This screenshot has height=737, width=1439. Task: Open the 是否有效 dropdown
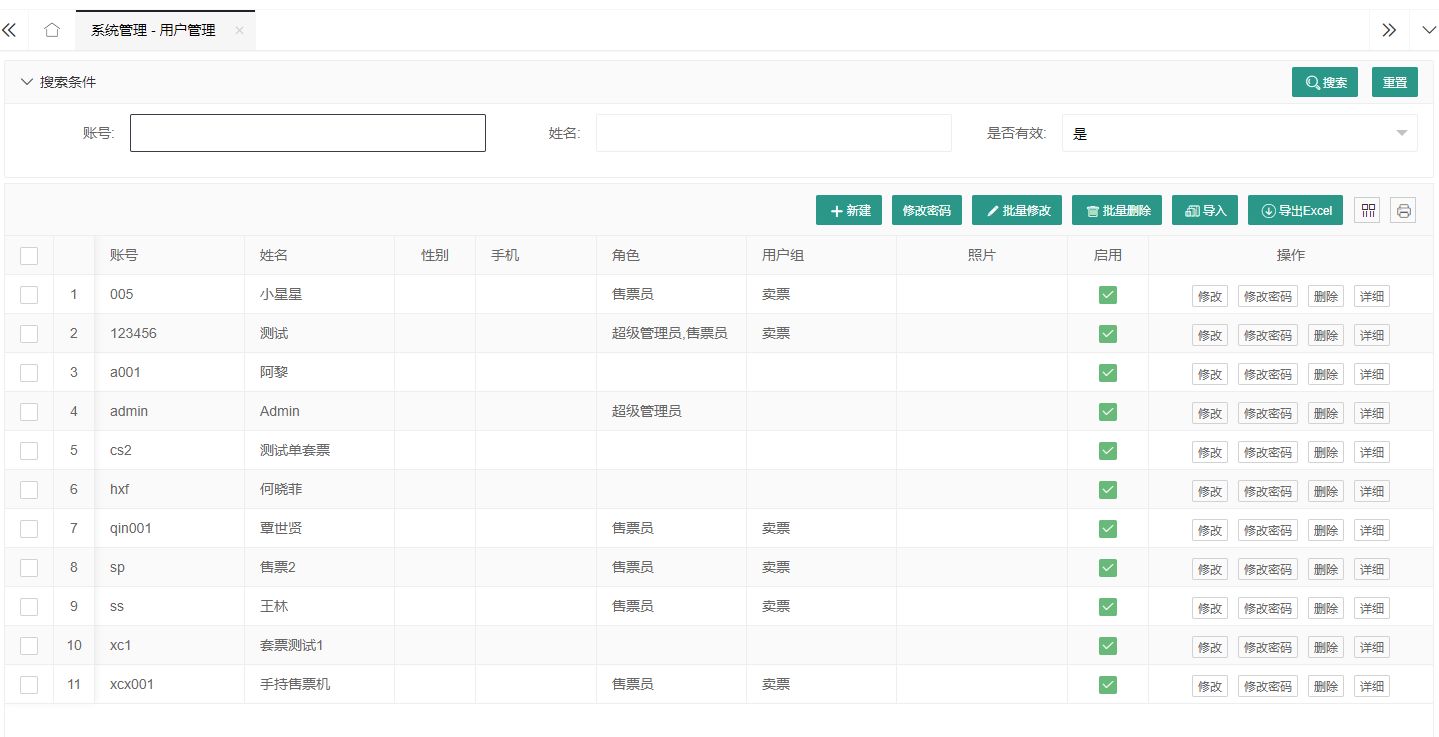click(x=1238, y=132)
